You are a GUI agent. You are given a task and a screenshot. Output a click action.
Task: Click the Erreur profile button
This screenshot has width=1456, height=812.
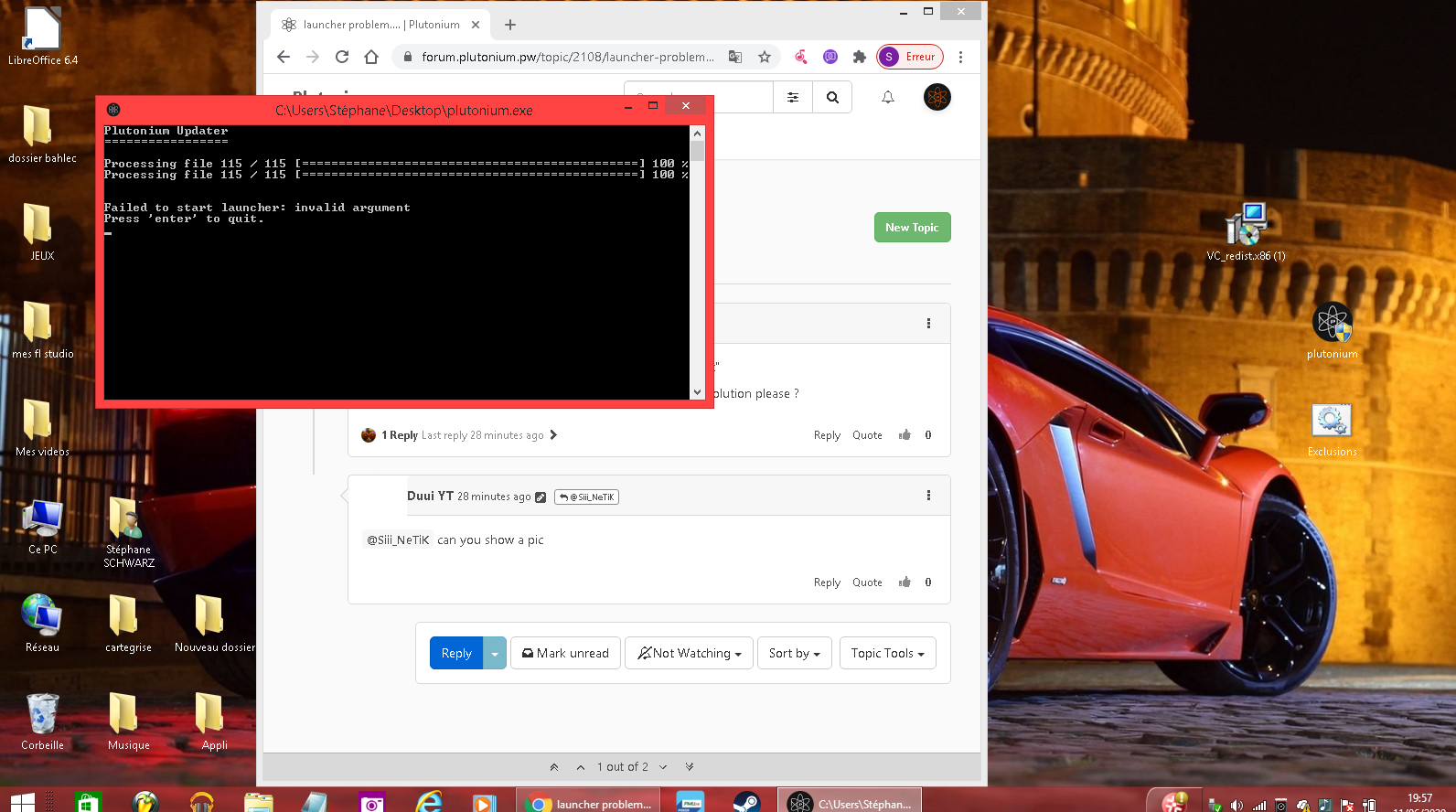pyautogui.click(x=910, y=57)
